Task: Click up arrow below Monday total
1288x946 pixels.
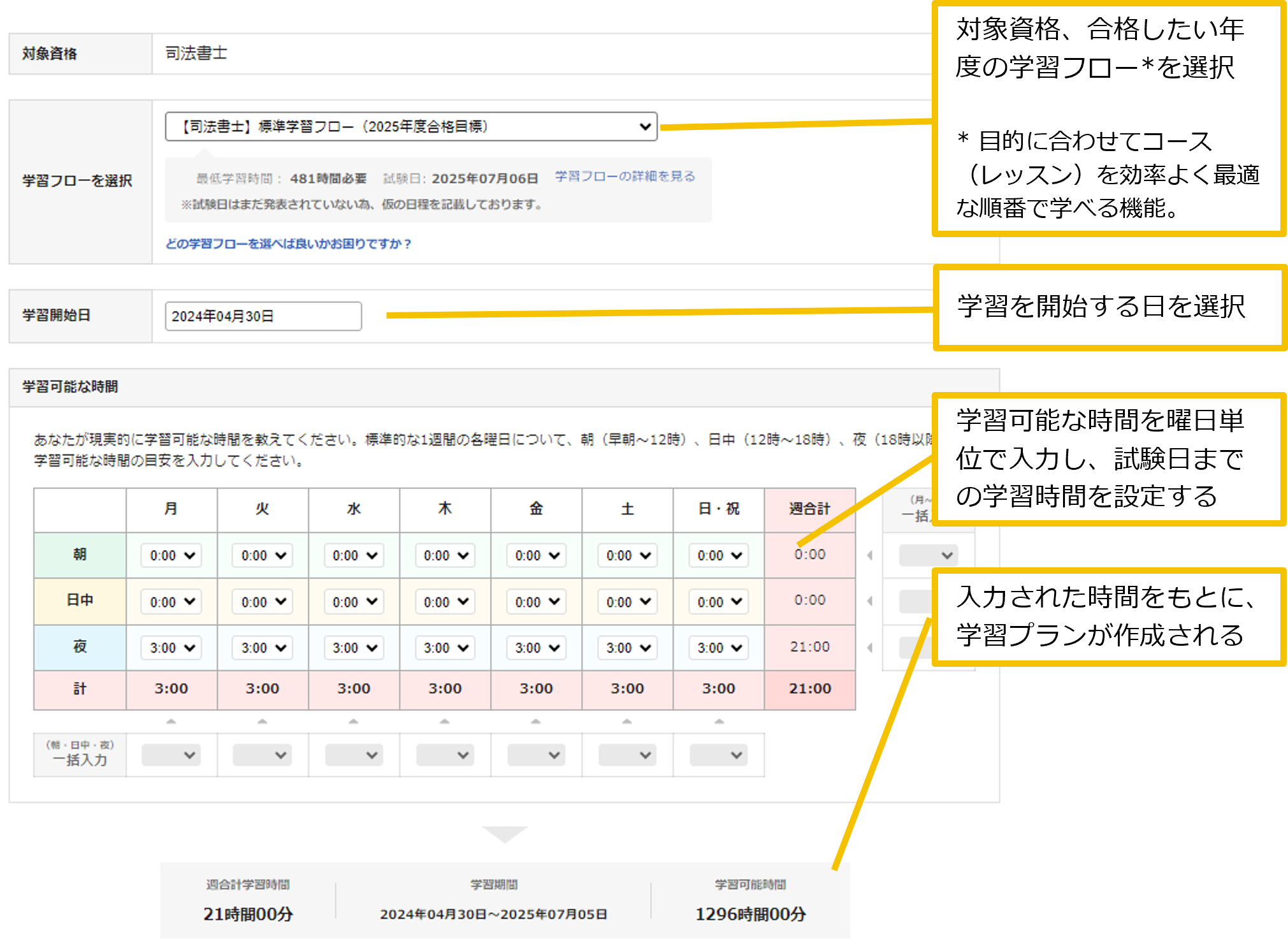Action: pos(171,722)
